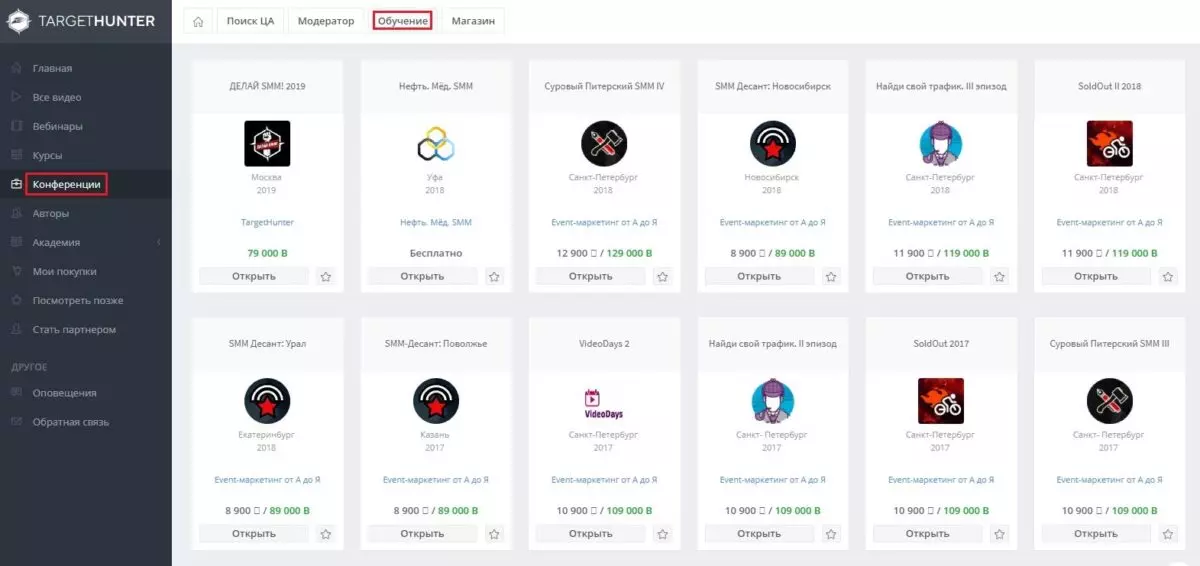Click the home icon in top navigation
1200x566 pixels.
[x=199, y=21]
